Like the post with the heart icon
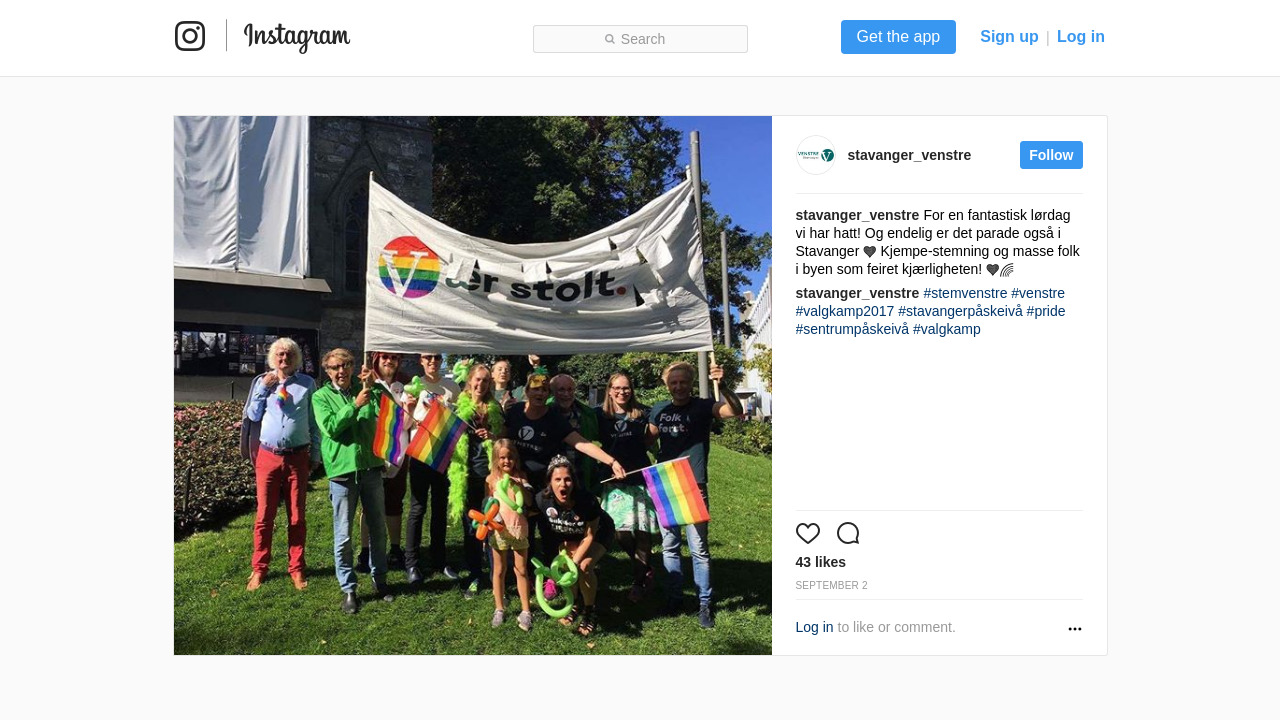Viewport: 1280px width, 720px height. (x=808, y=534)
